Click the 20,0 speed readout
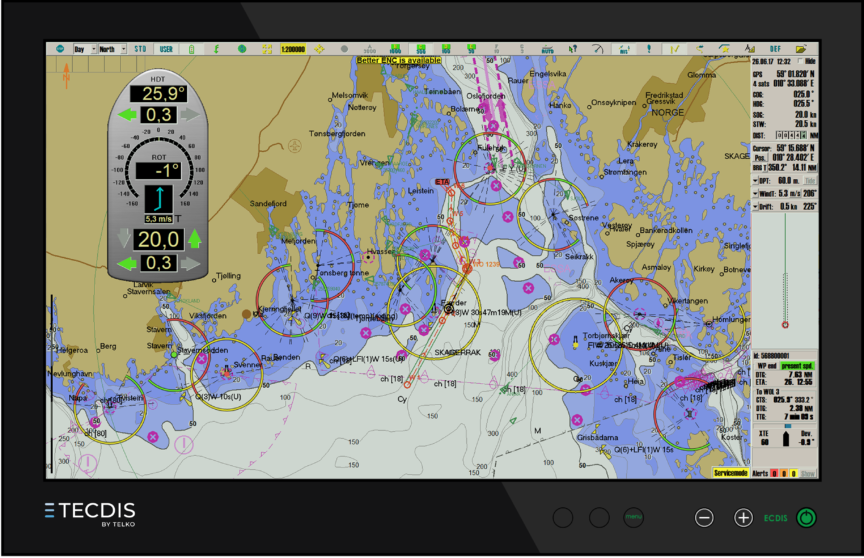864x558 pixels. 159,240
